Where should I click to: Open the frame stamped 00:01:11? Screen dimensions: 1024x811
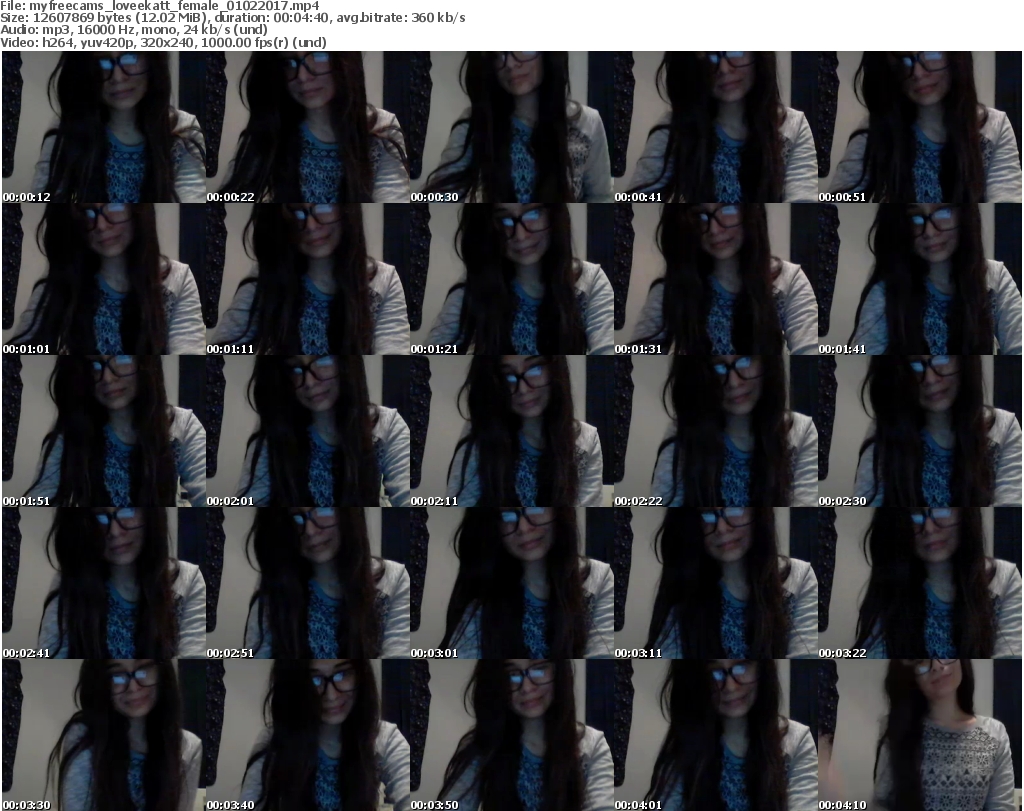[x=308, y=279]
